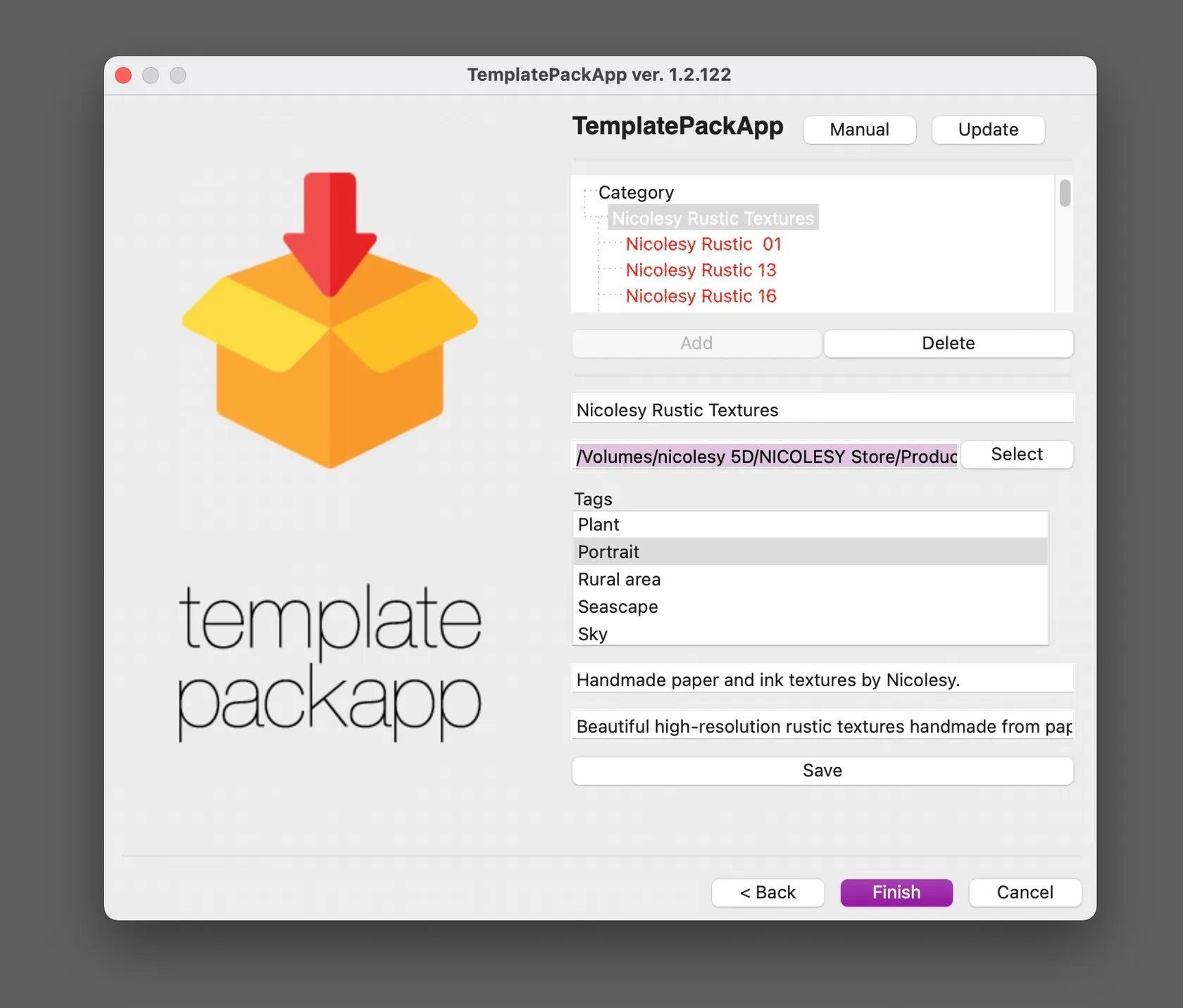Select Nicolesy Rustic 01 in tree
The width and height of the screenshot is (1183, 1008).
coord(703,244)
